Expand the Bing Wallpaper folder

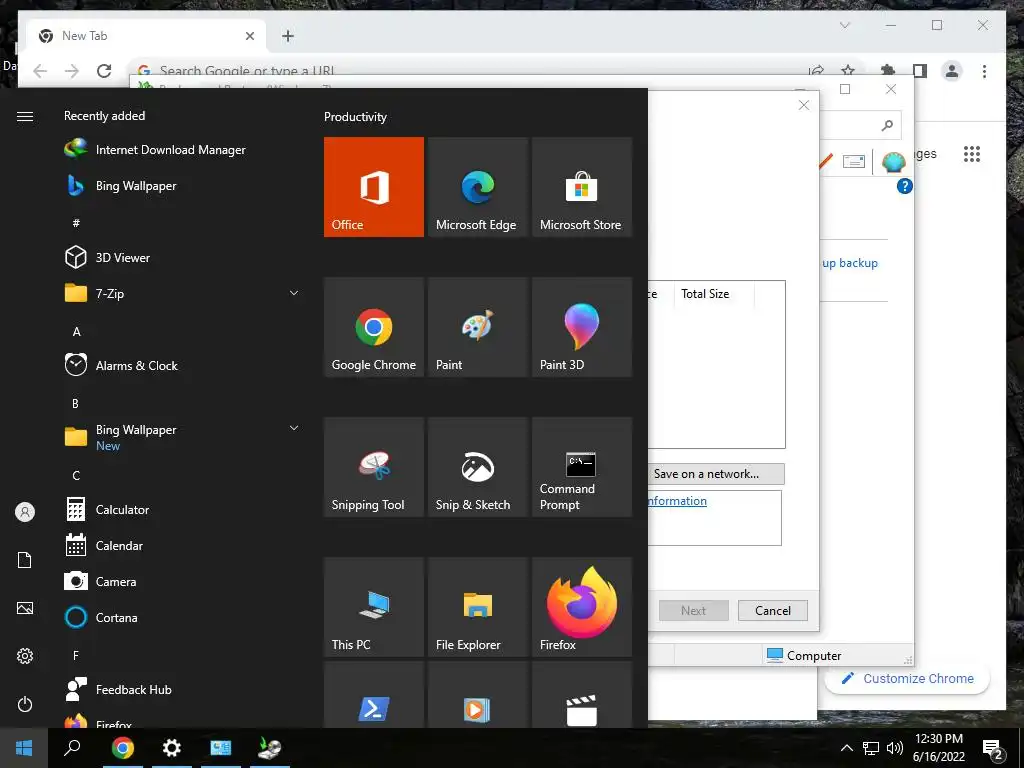click(294, 428)
